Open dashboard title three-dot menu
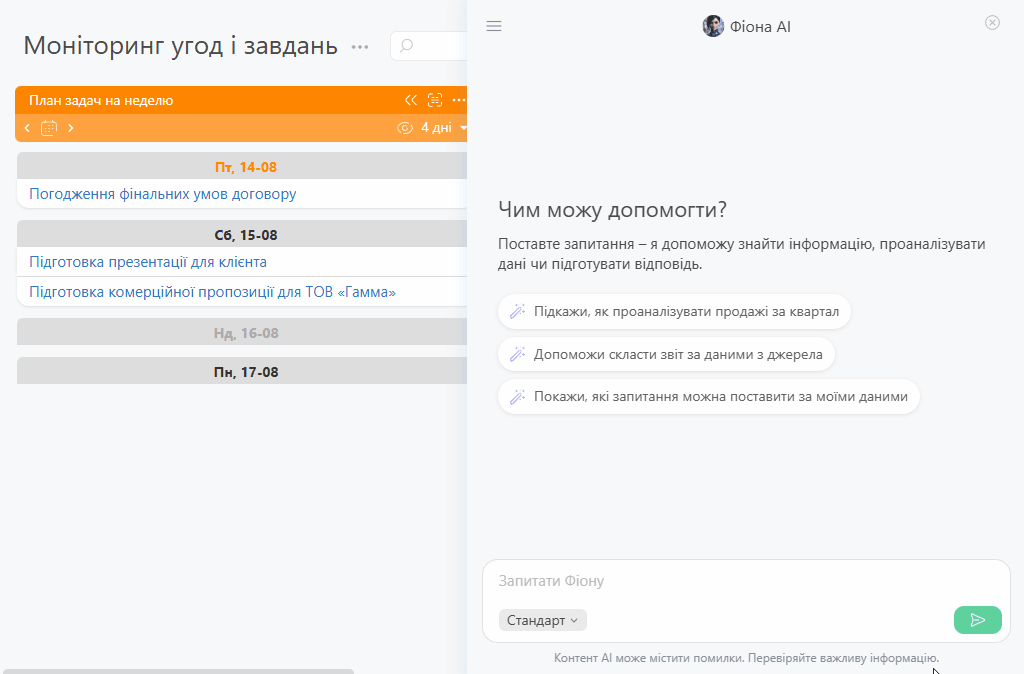The width and height of the screenshot is (1024, 674). click(x=360, y=47)
